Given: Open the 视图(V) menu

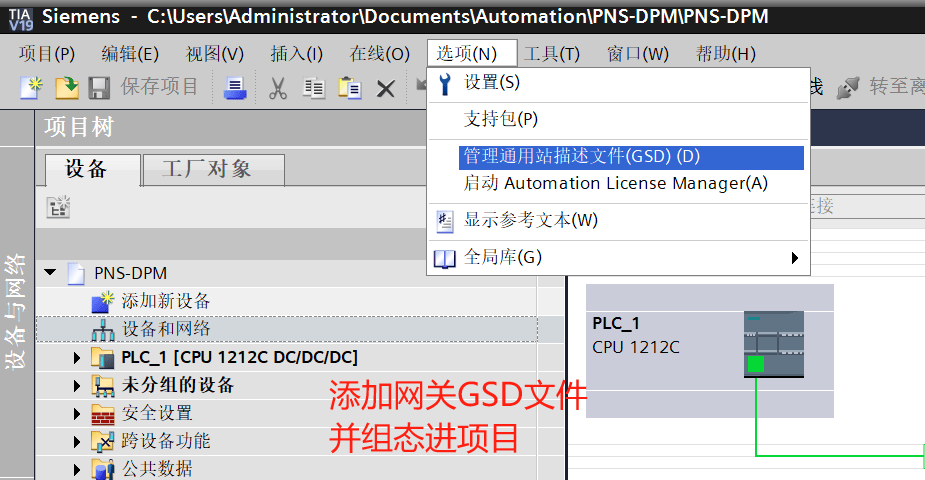Looking at the screenshot, I should [x=215, y=54].
